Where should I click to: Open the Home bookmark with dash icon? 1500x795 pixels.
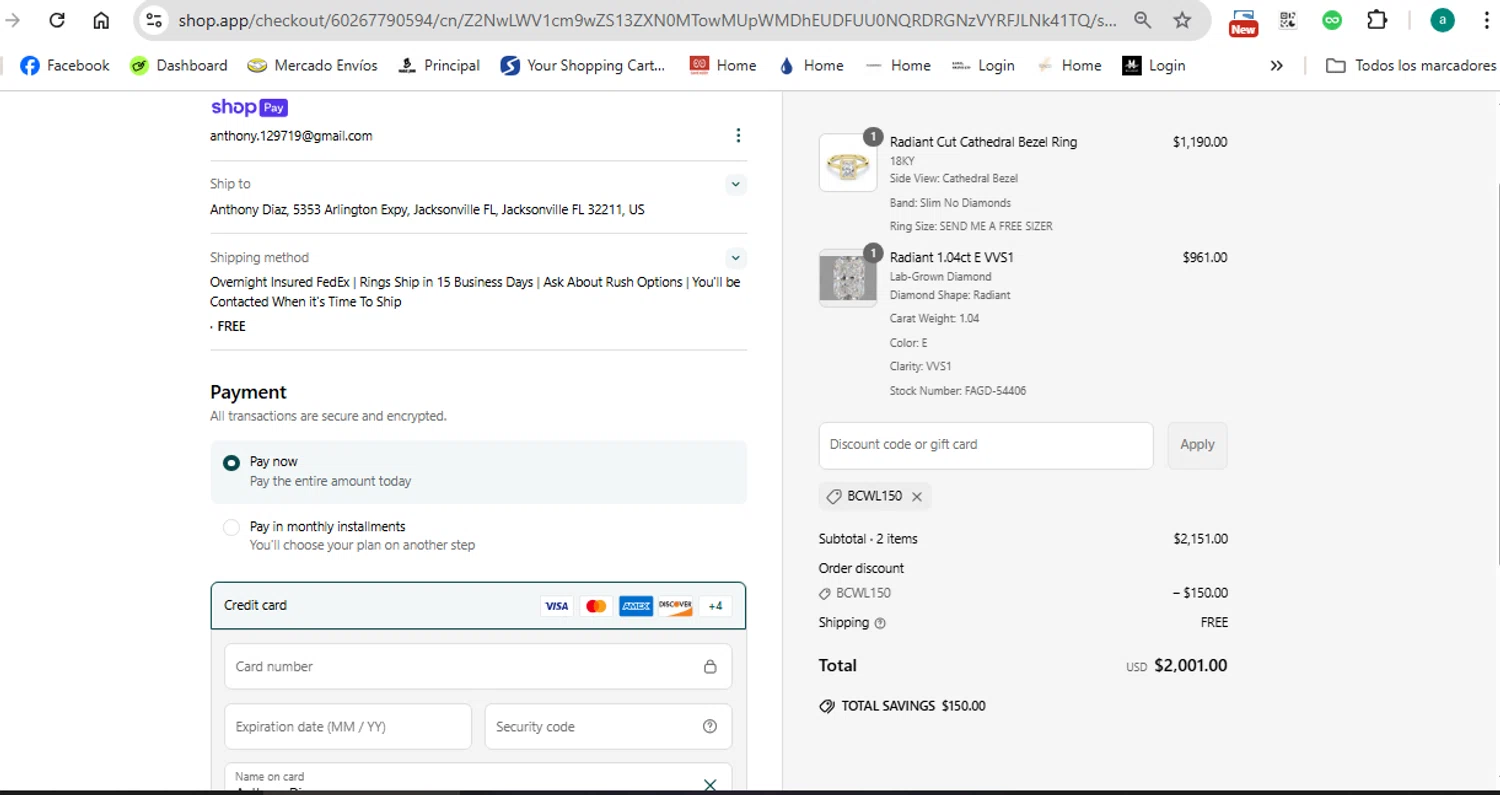coord(898,65)
